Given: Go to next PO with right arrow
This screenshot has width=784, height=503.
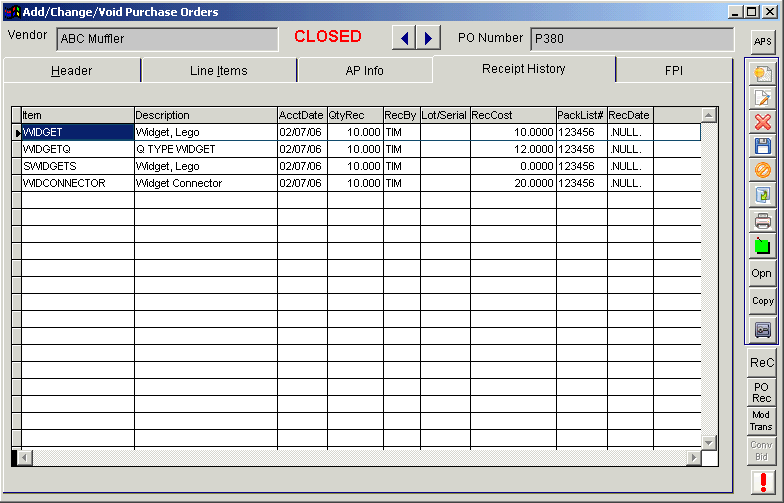Looking at the screenshot, I should 428,38.
